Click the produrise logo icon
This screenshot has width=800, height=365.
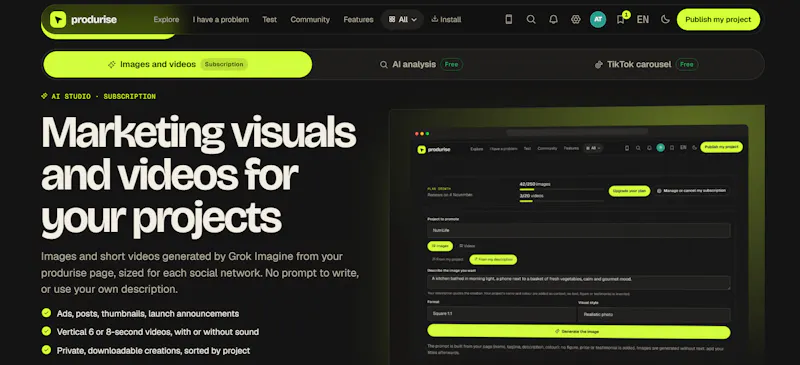click(x=58, y=20)
